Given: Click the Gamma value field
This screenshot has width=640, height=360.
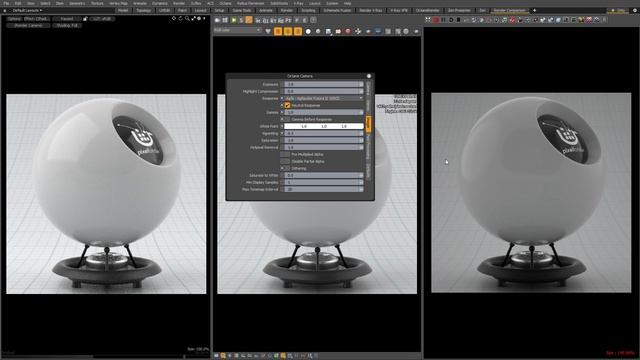Looking at the screenshot, I should (324, 112).
